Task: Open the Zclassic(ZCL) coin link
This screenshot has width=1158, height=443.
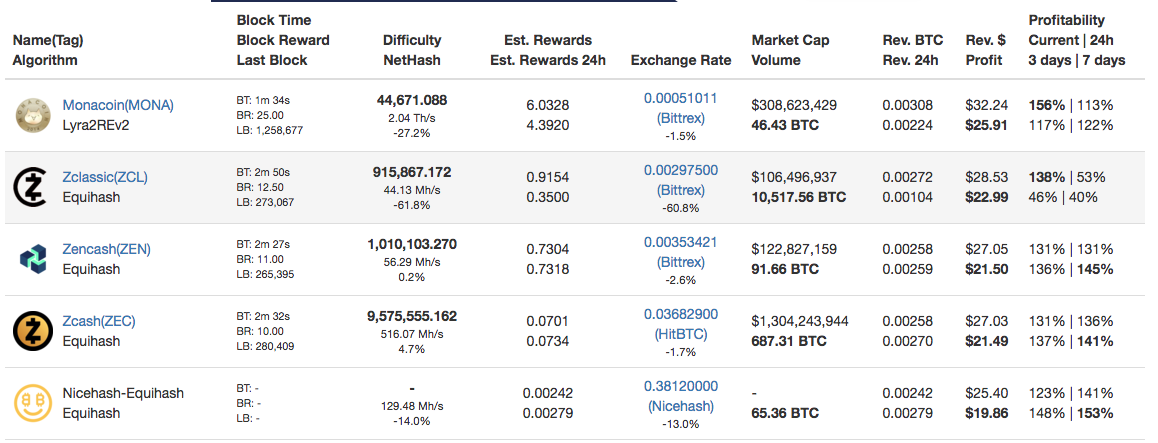Action: (x=105, y=177)
